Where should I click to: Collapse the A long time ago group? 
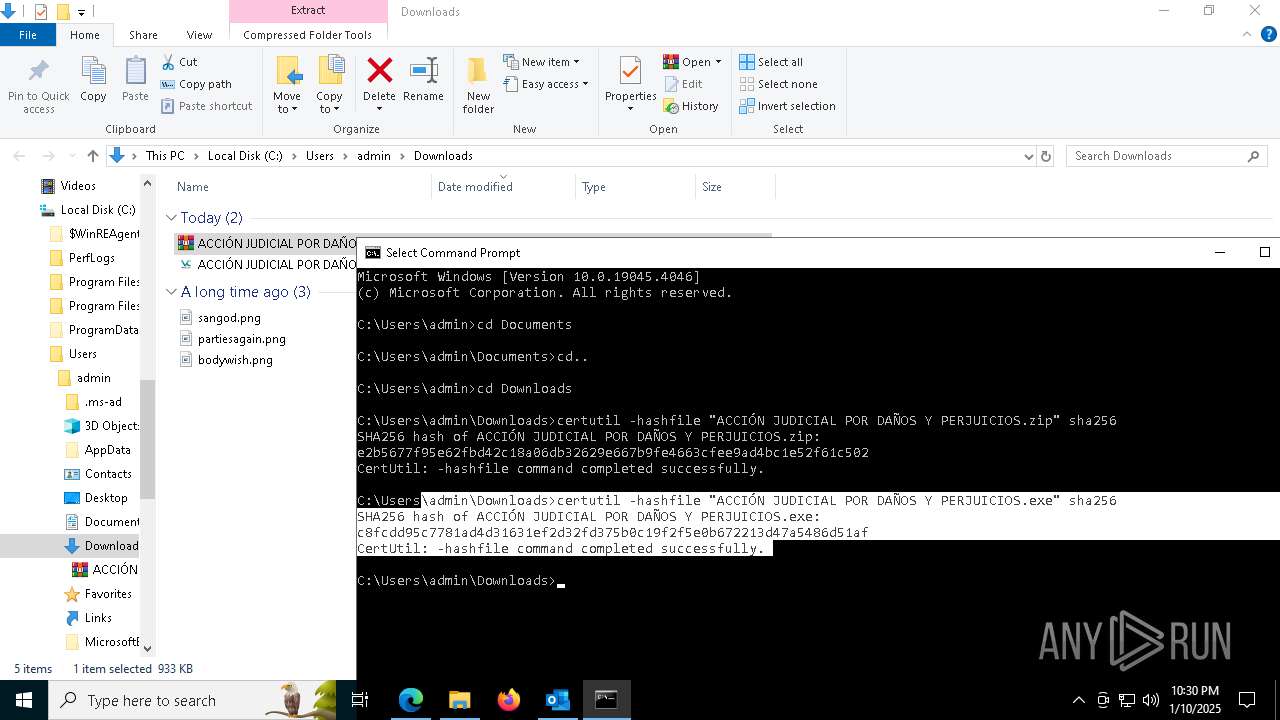pos(171,292)
